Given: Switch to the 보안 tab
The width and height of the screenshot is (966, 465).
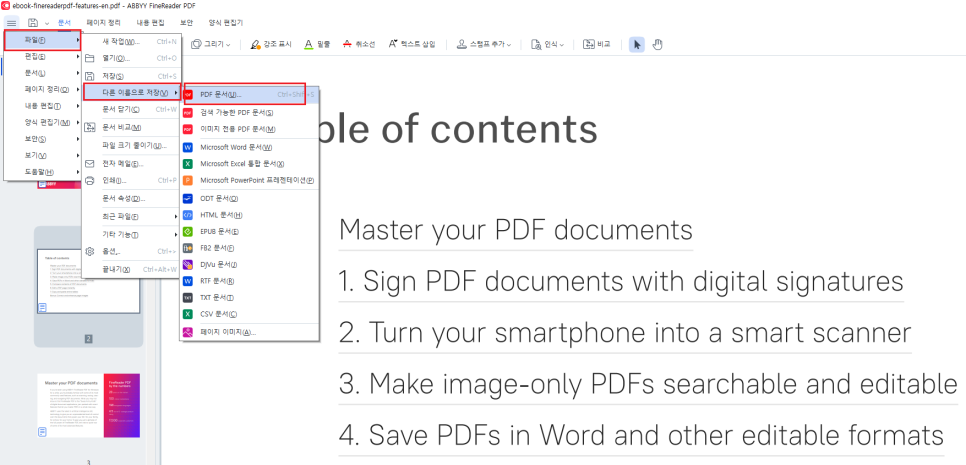Looking at the screenshot, I should 186,23.
